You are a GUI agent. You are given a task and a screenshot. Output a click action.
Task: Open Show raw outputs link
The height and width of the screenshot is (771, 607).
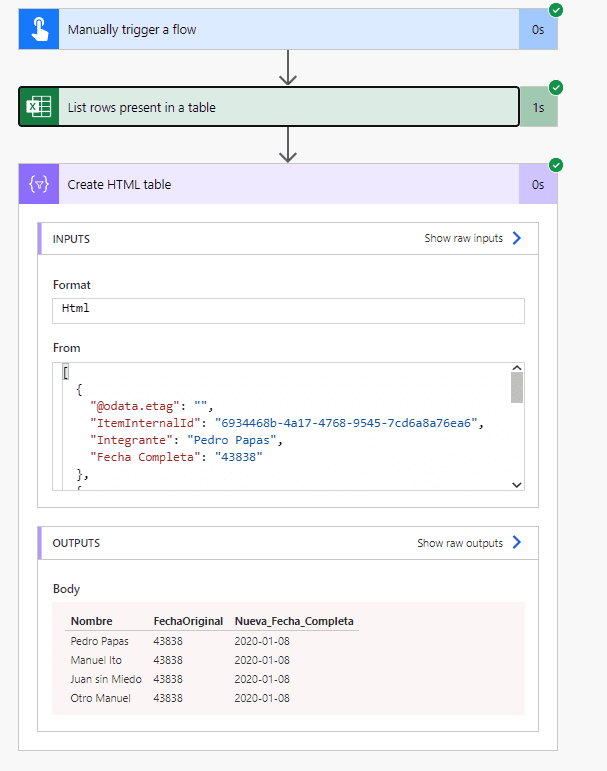coord(459,543)
